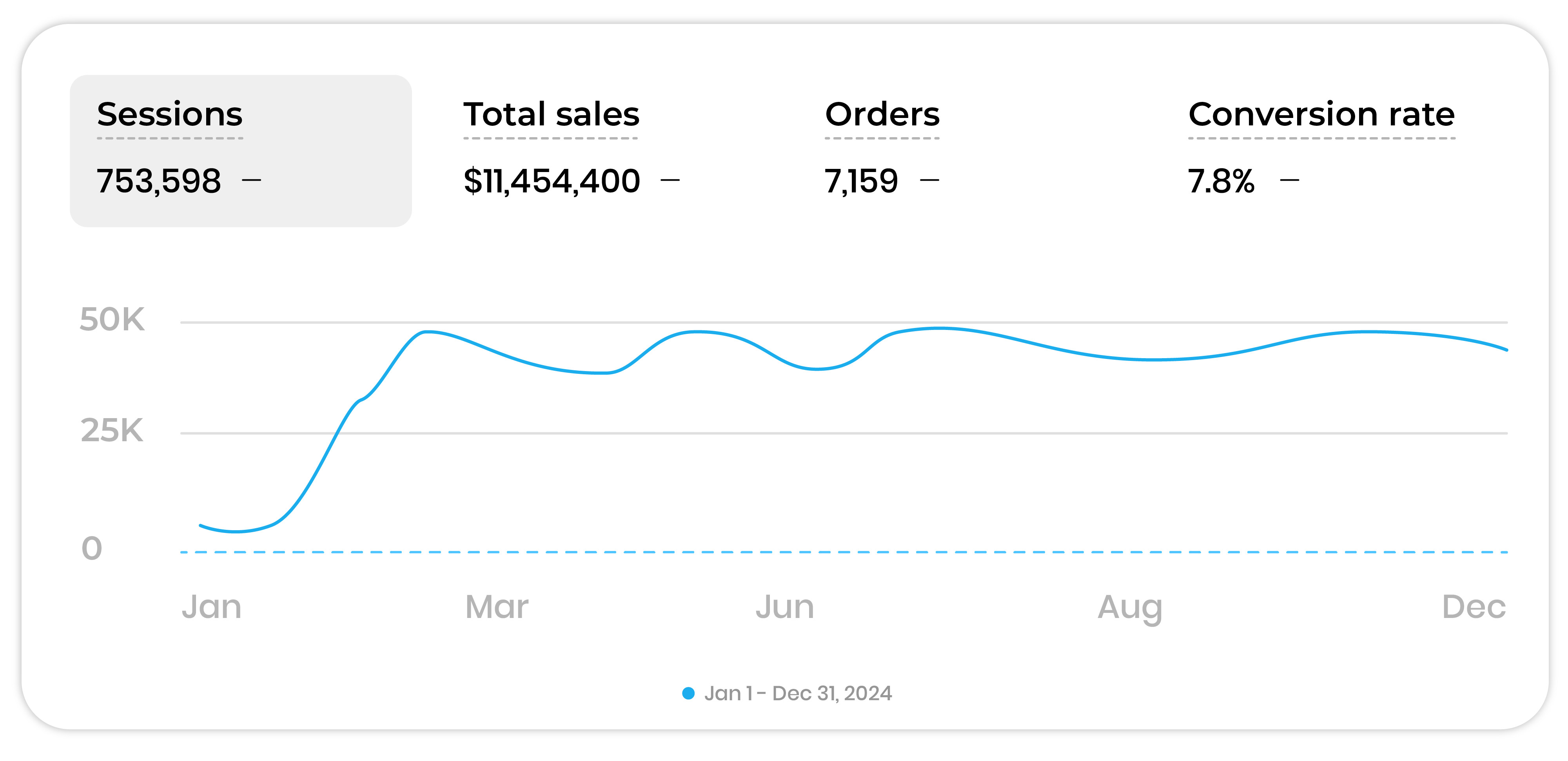Click the dash indicator beside 7,159
This screenshot has width=1568, height=761.
coord(929,180)
